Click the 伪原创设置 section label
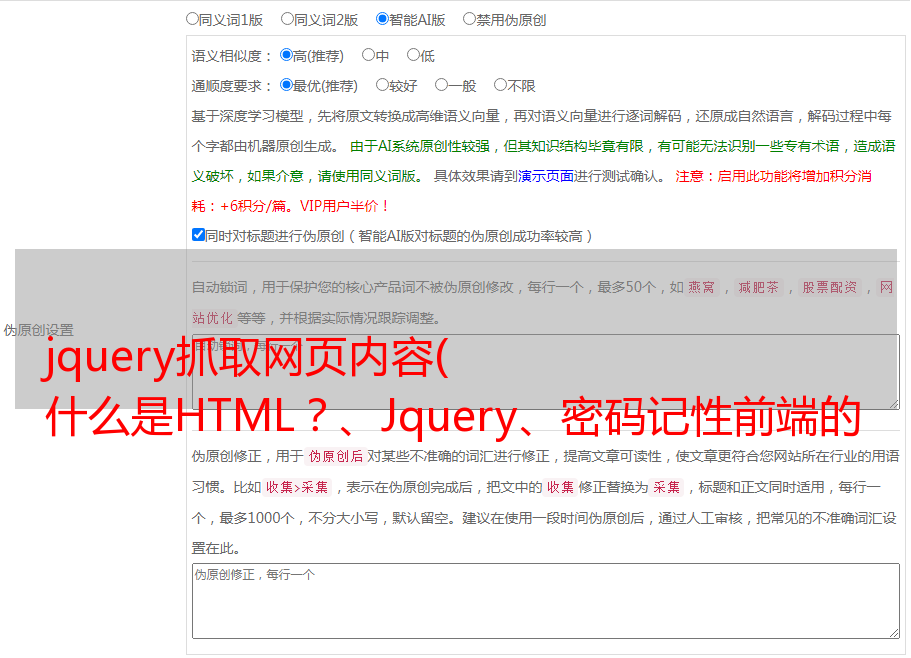Screen dimensions: 911x658 [38, 330]
